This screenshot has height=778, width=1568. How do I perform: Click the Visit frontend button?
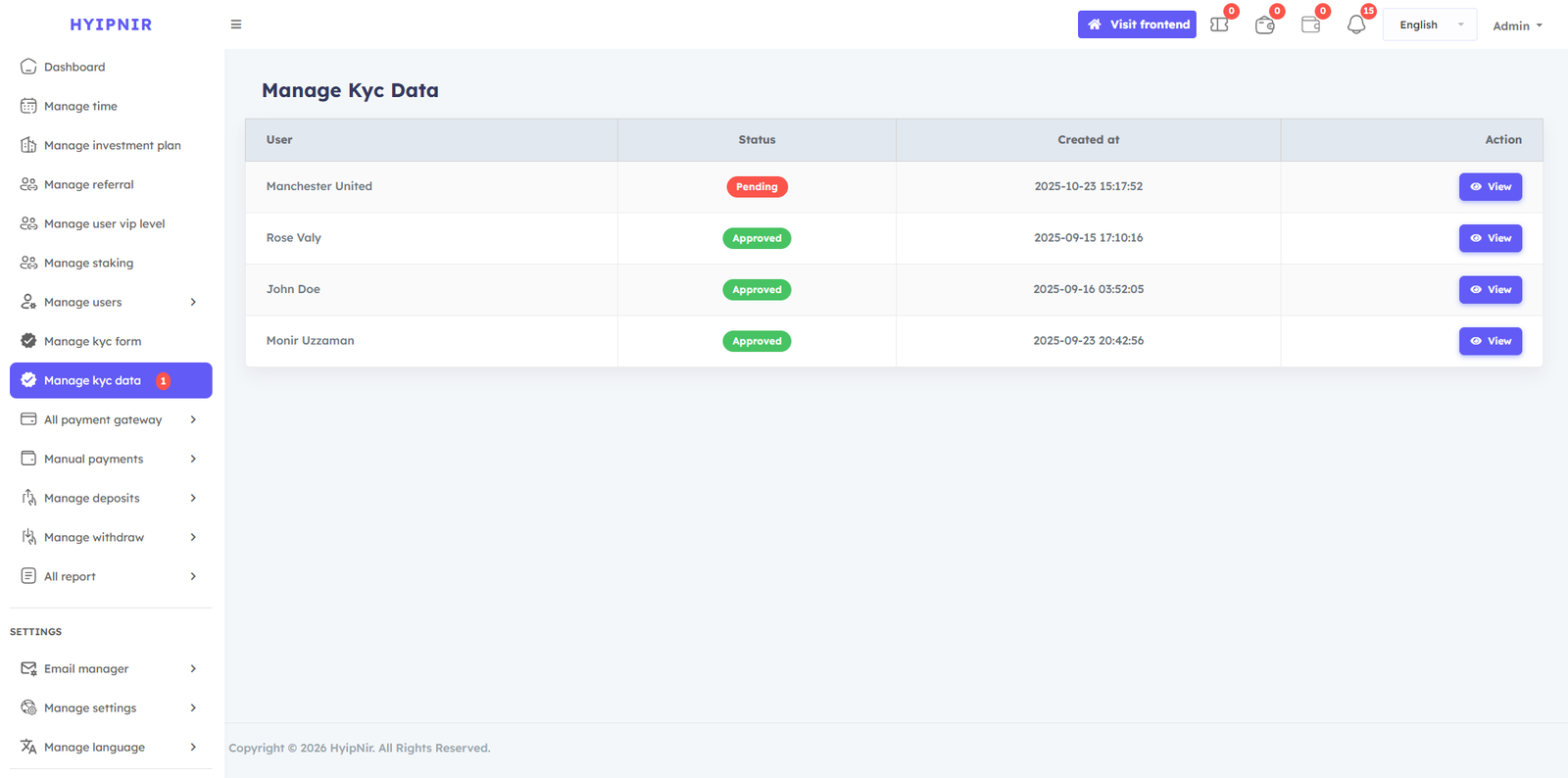click(1137, 24)
